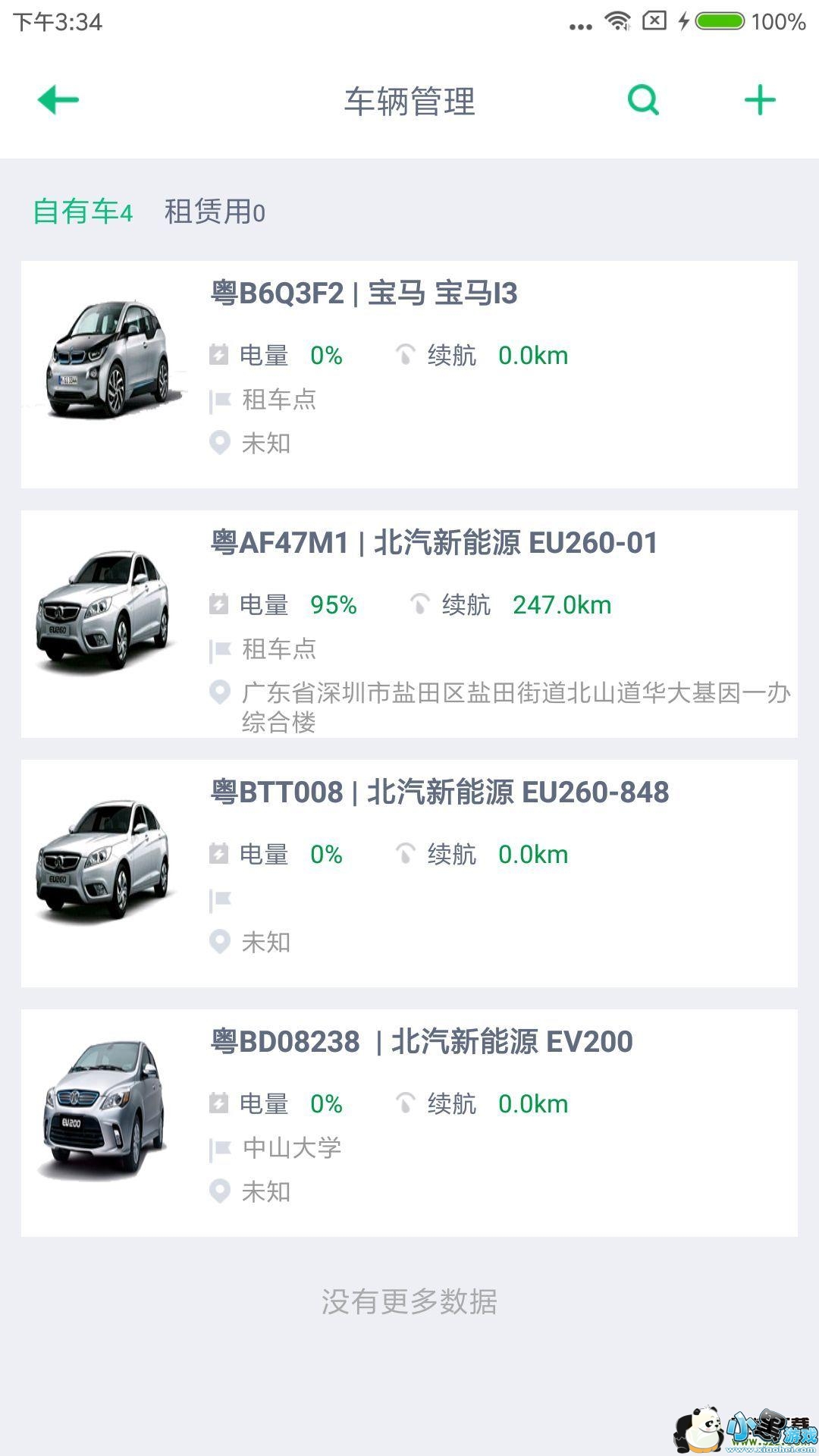
Task: Tap location pin on 粤BD08238 card
Action: (x=219, y=1191)
